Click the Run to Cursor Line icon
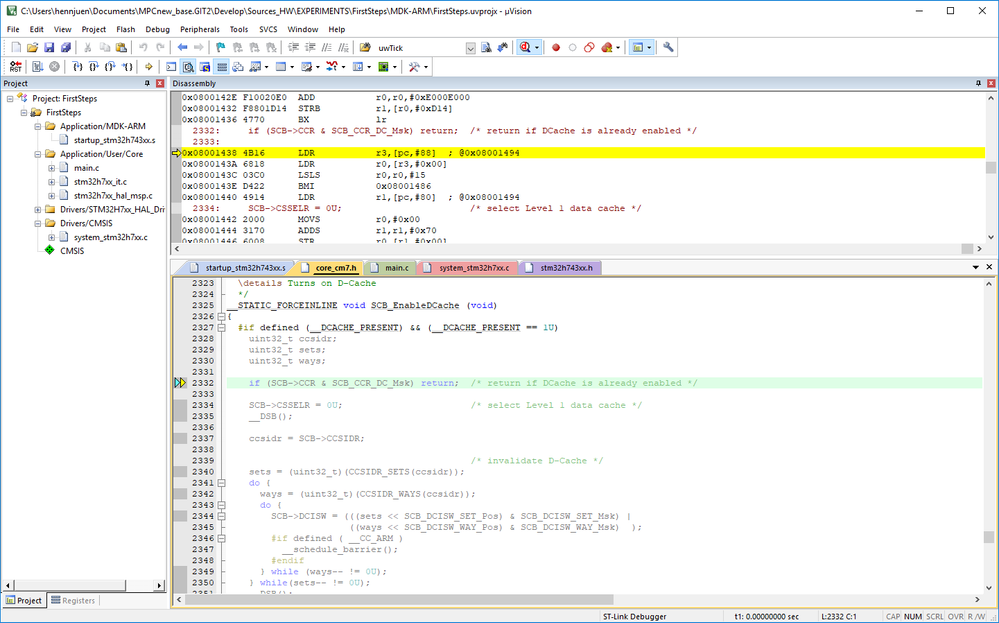This screenshot has height=623, width=999. point(129,67)
